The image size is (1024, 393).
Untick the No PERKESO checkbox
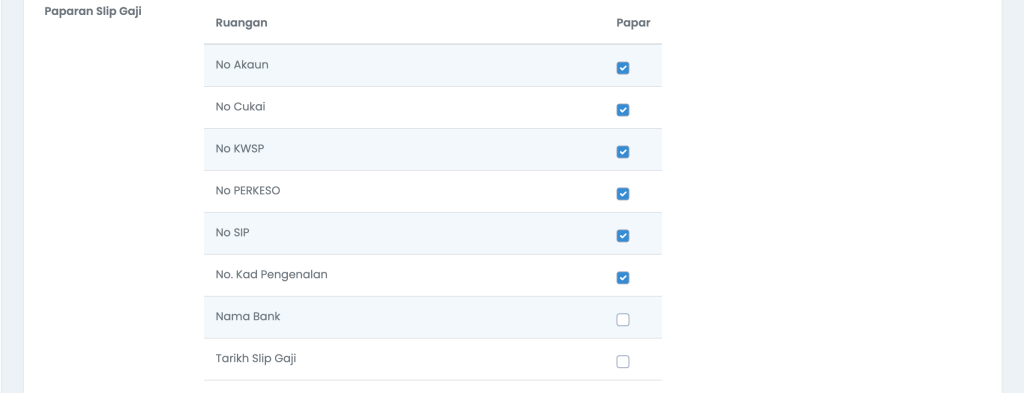(x=622, y=194)
